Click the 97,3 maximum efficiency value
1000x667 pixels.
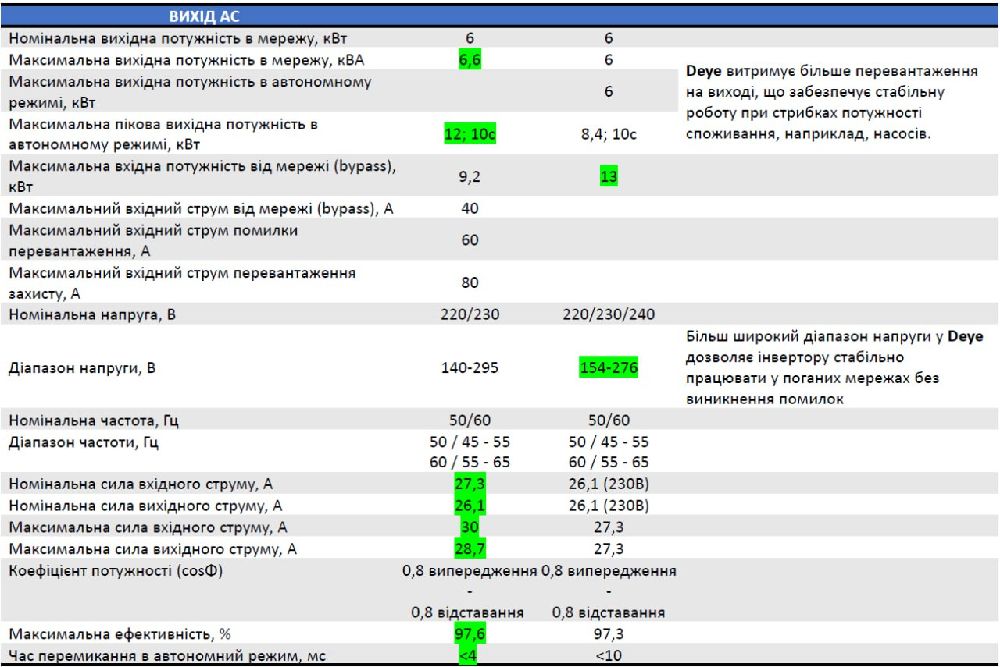click(608, 635)
